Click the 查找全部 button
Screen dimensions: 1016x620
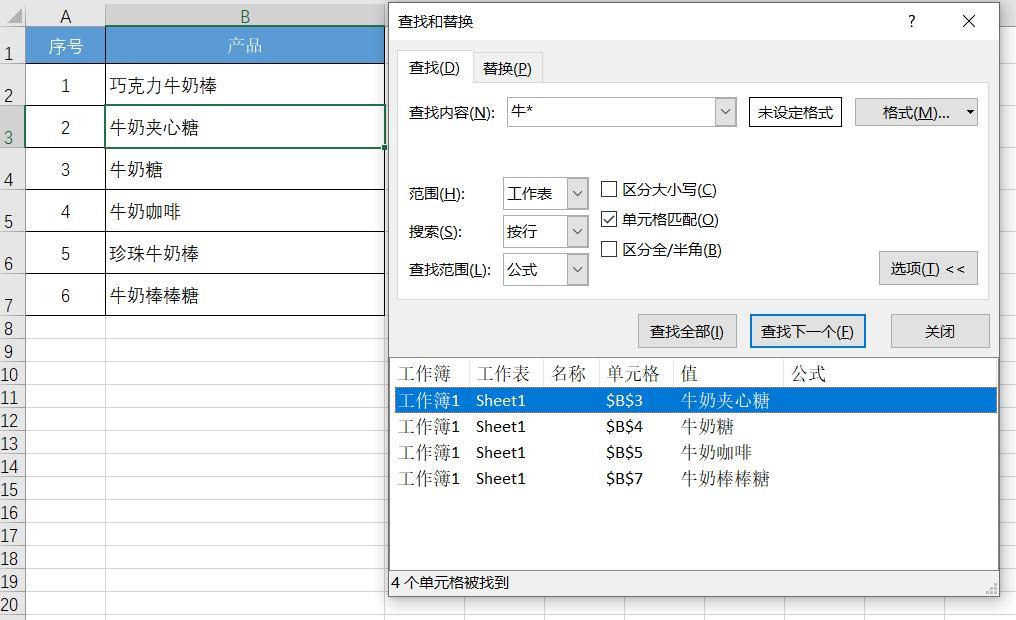point(686,331)
